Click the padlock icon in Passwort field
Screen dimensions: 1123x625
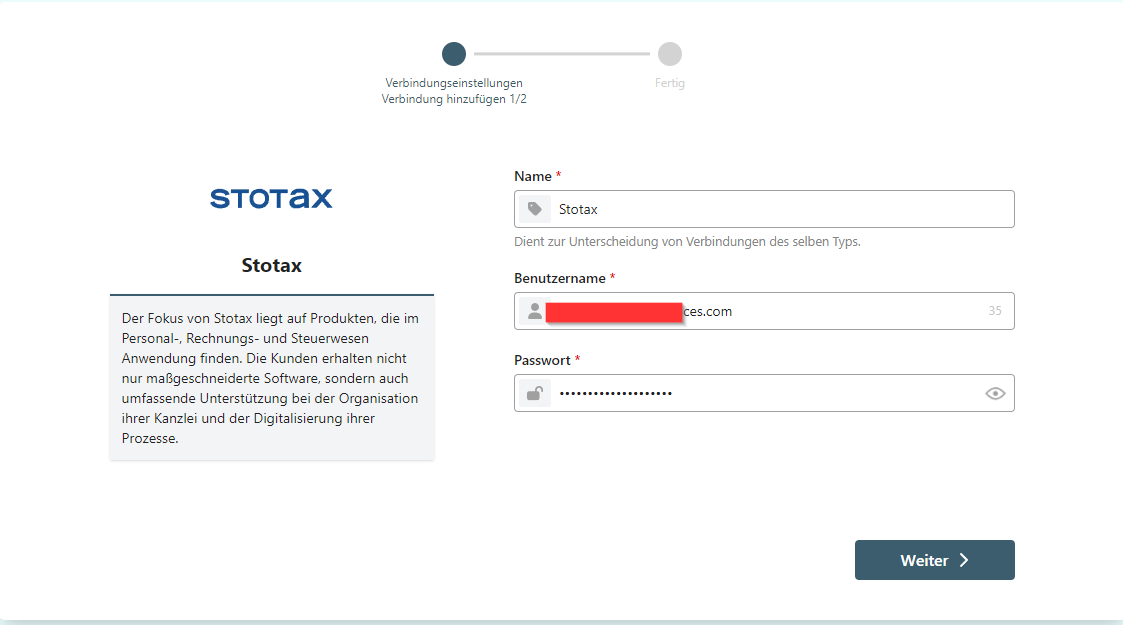click(534, 393)
